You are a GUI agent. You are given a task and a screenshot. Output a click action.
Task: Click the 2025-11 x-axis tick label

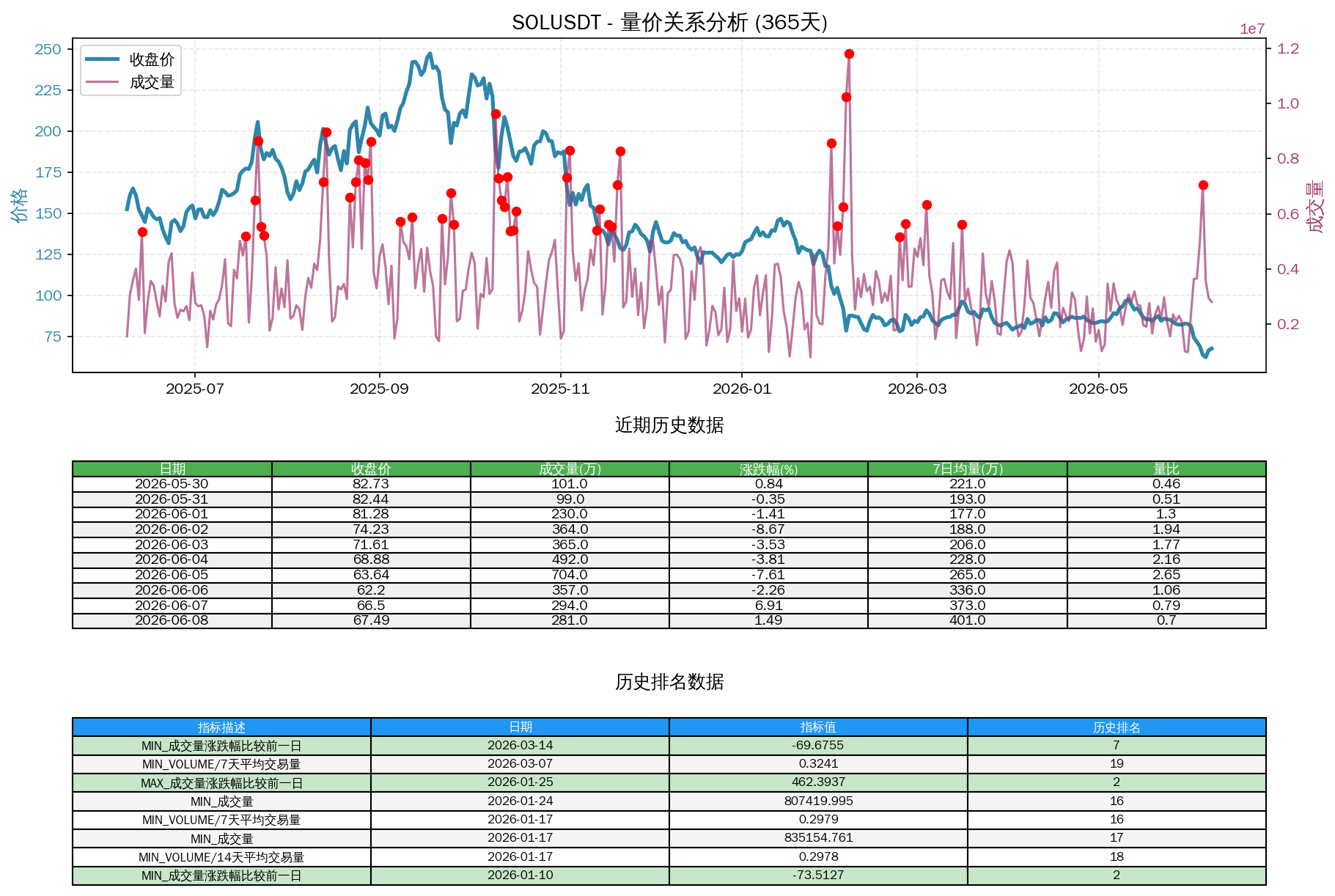click(x=560, y=389)
